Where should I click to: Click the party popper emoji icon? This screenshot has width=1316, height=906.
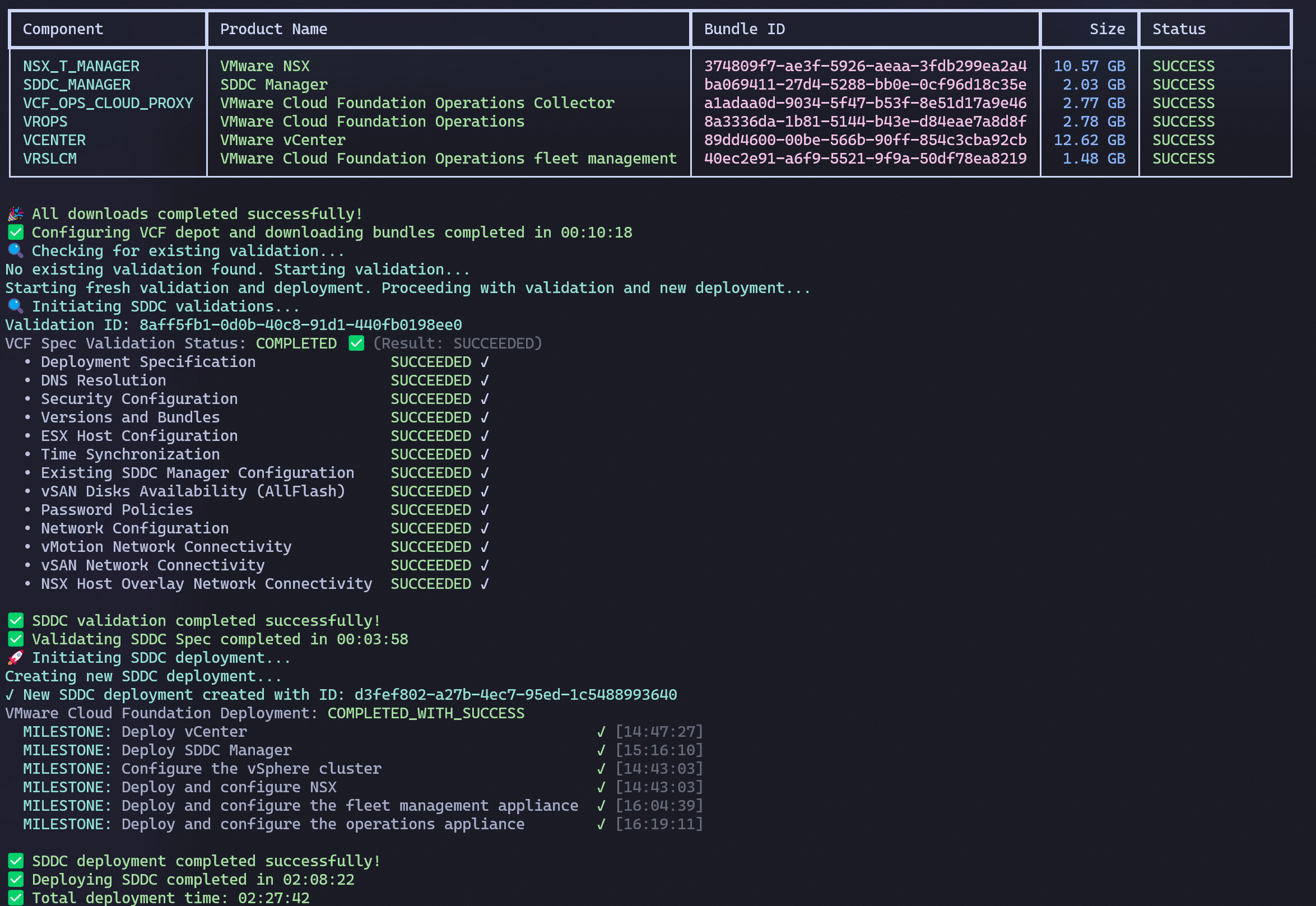coord(15,214)
